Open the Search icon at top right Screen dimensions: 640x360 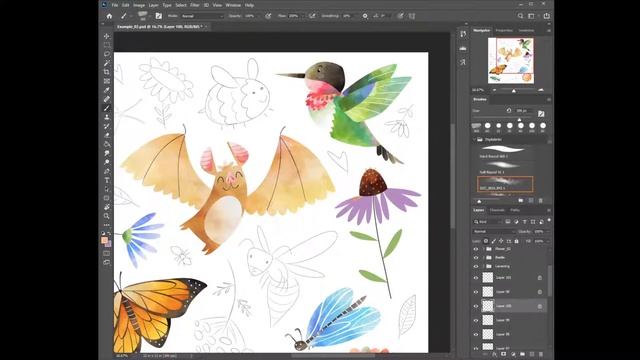(x=520, y=16)
